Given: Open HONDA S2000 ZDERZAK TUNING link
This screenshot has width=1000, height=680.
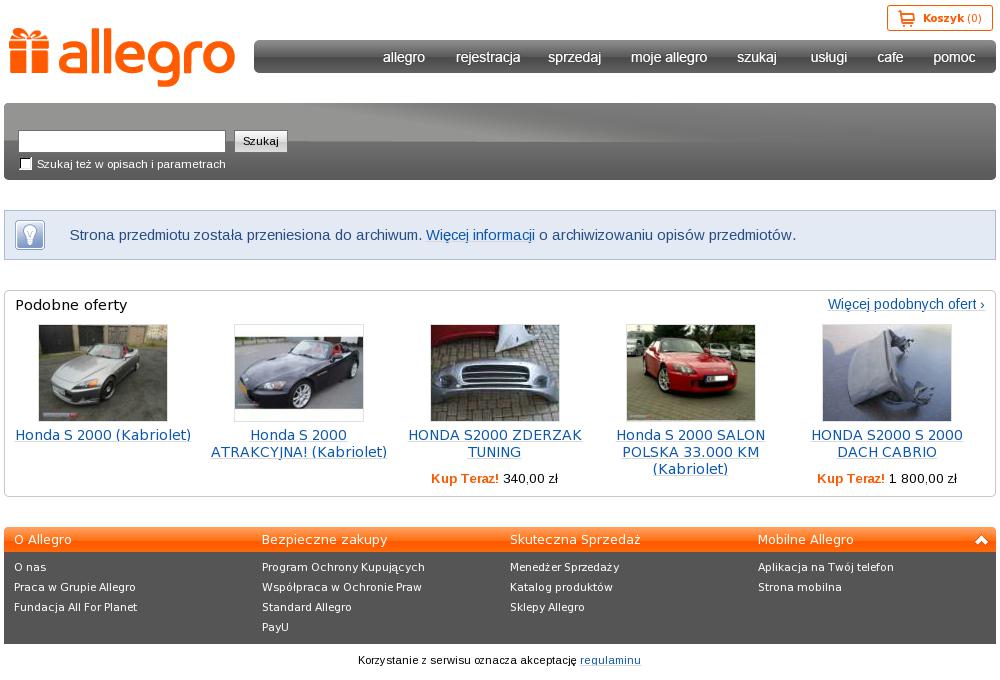Looking at the screenshot, I should [x=495, y=443].
